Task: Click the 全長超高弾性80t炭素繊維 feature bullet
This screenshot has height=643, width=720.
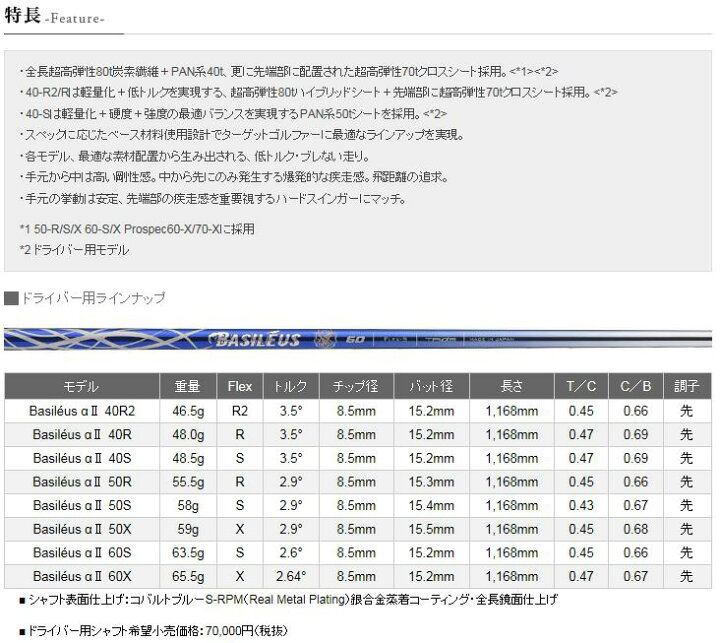Action: pyautogui.click(x=289, y=72)
